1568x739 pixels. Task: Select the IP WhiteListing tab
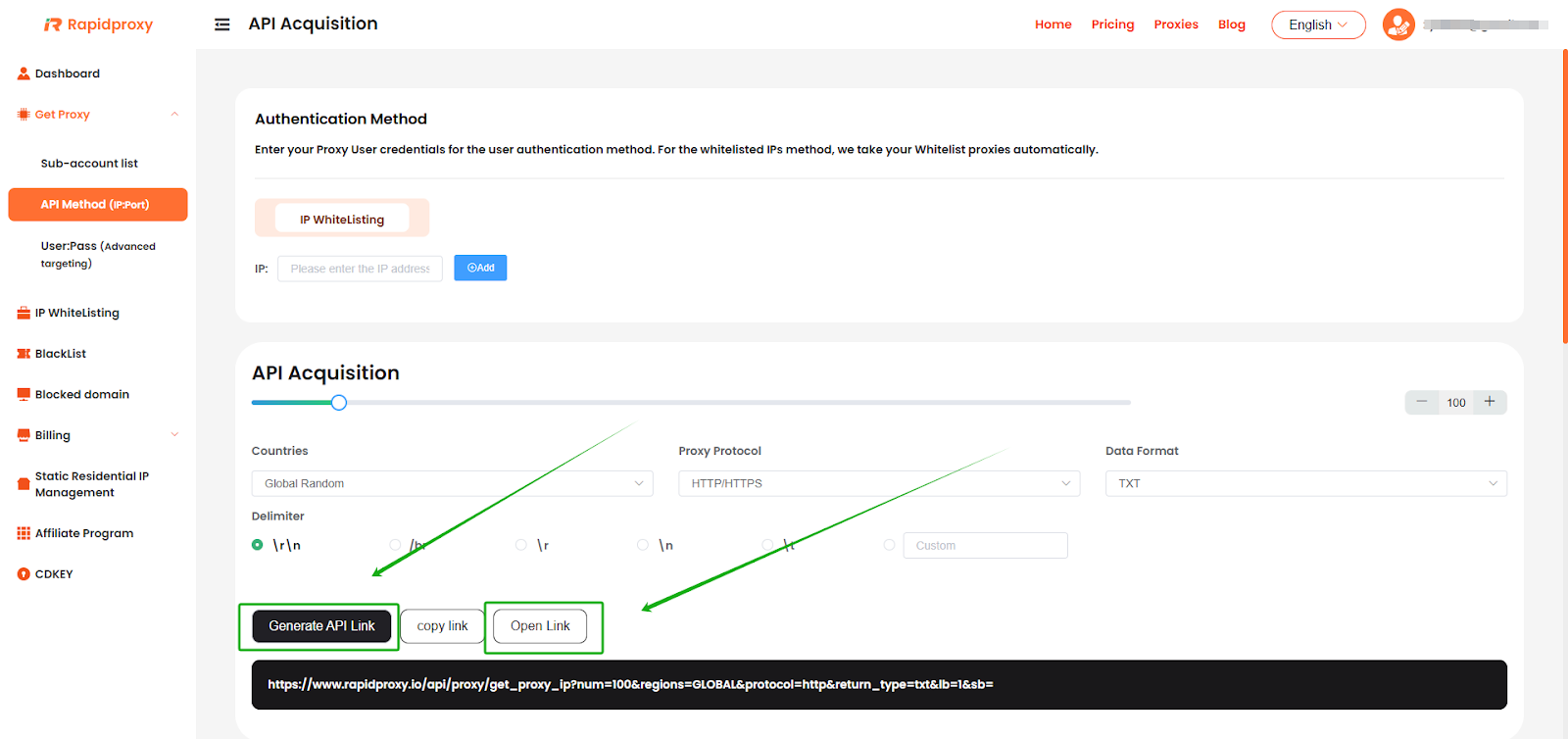(342, 219)
